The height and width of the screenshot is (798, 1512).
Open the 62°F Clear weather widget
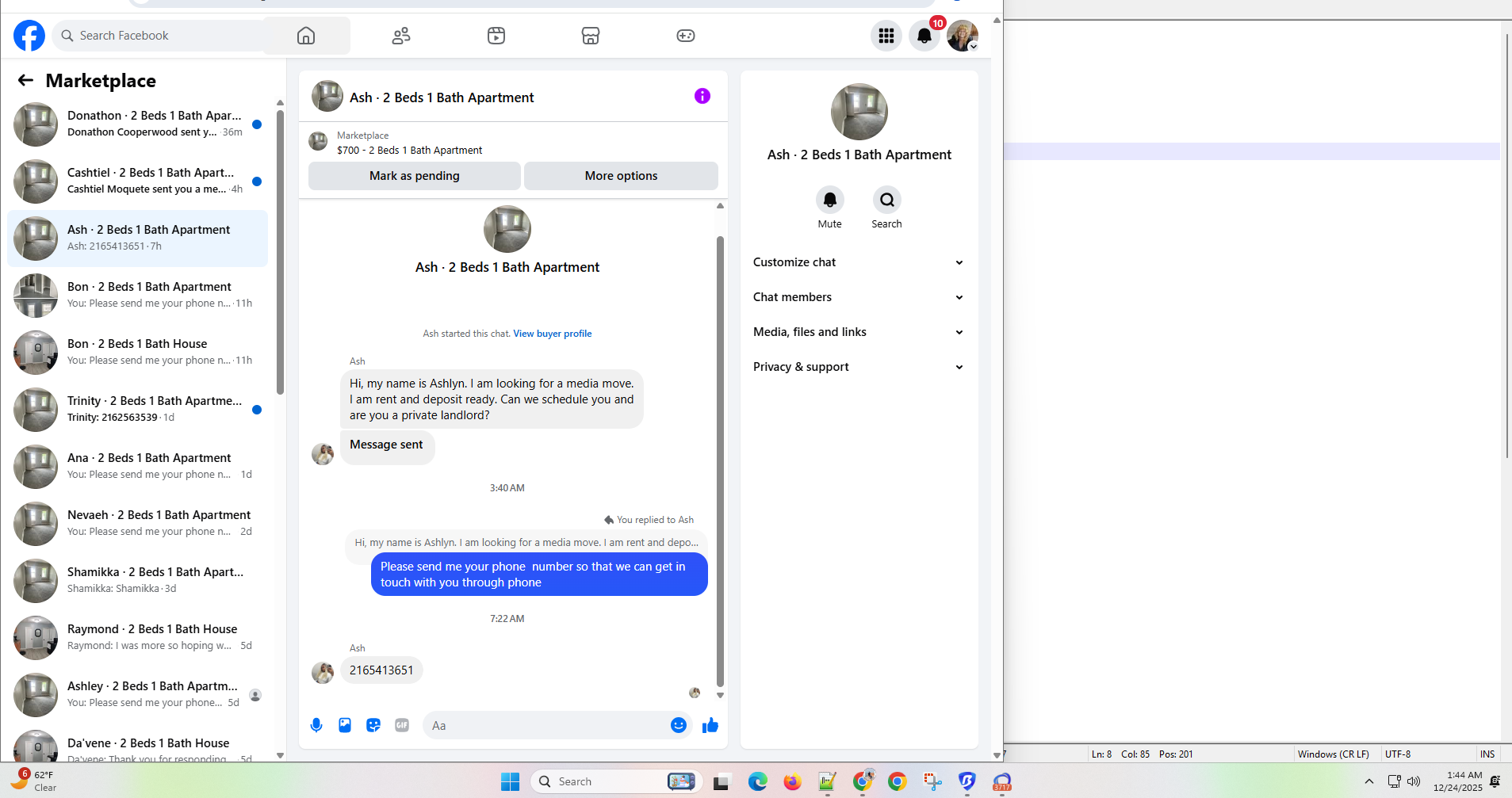[33, 781]
